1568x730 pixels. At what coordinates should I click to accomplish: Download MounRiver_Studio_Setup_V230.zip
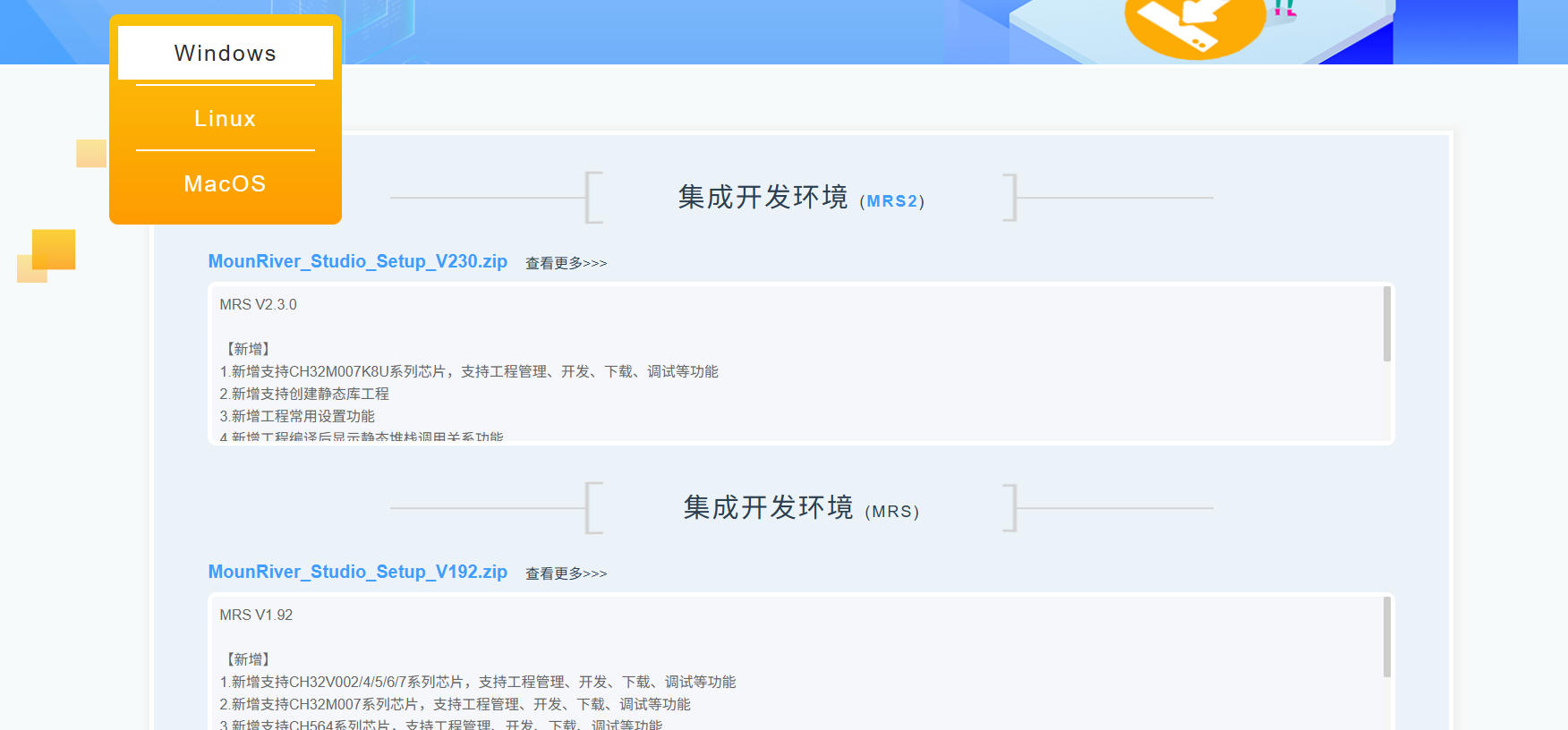point(358,261)
